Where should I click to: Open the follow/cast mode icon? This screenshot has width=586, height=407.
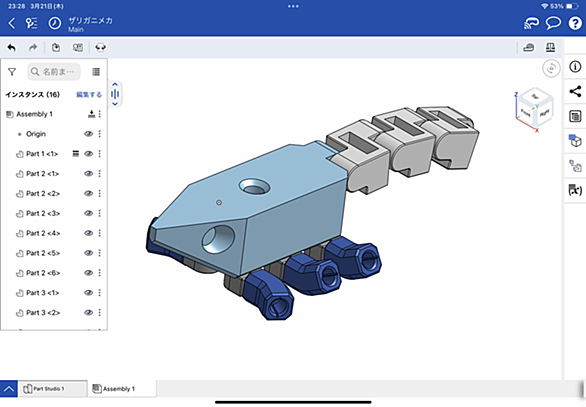(x=531, y=23)
